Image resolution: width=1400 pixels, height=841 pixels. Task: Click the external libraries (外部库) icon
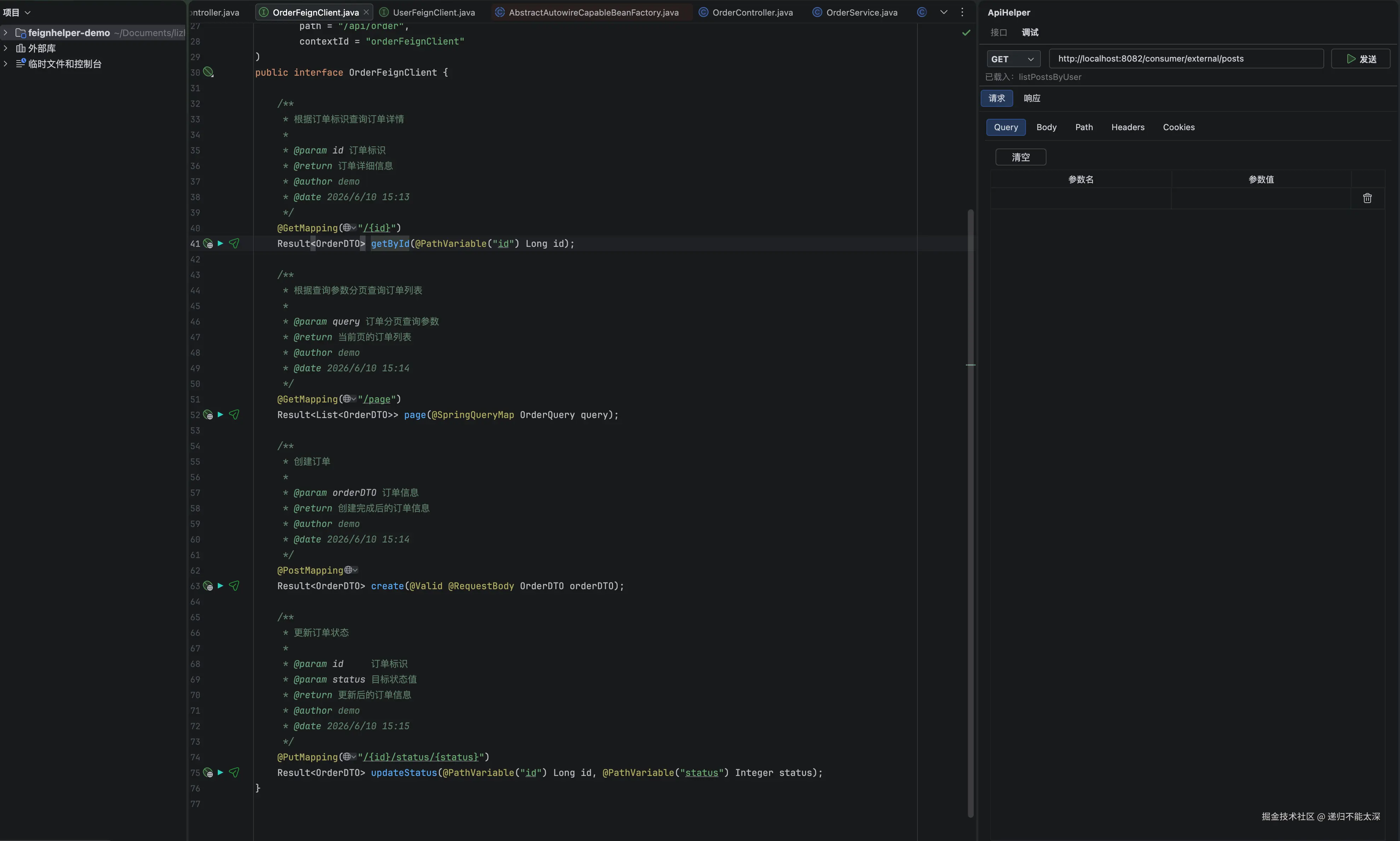21,48
